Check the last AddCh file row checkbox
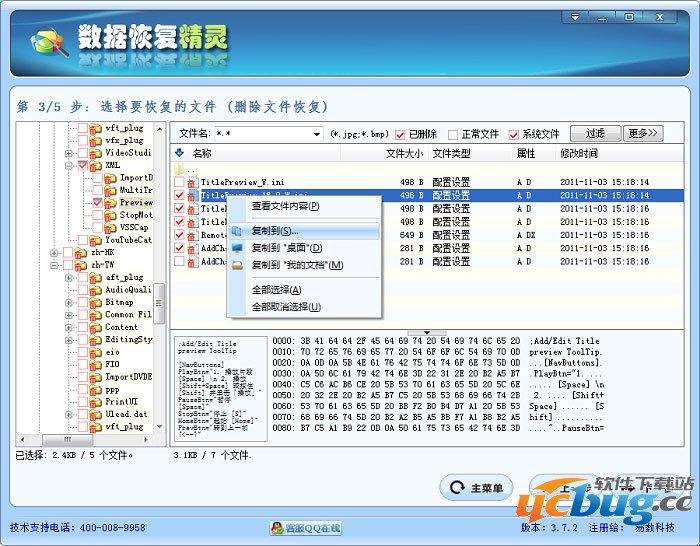 coord(179,261)
